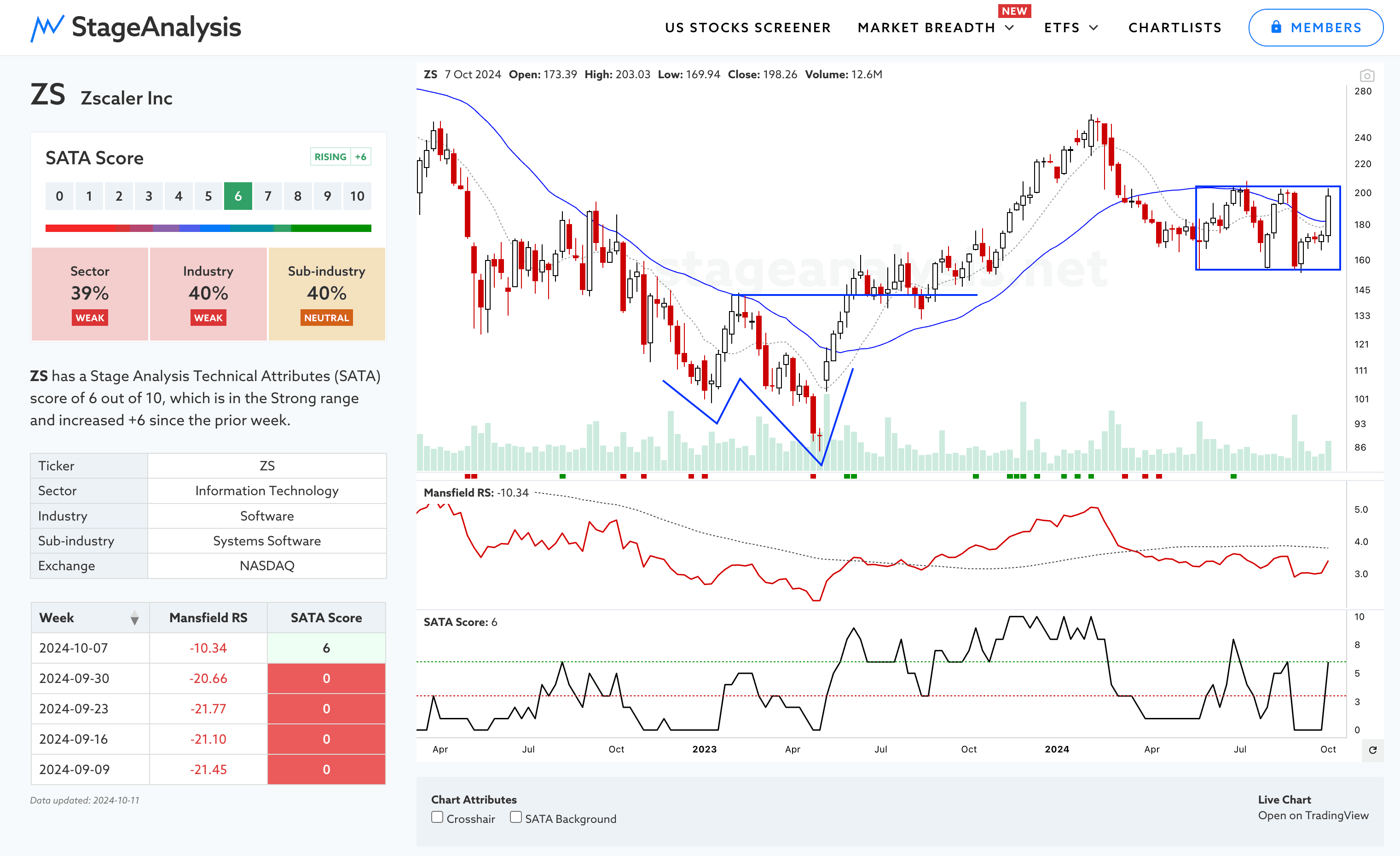Click the NEW badge above Market Breadth
The width and height of the screenshot is (1400, 856).
1014,11
